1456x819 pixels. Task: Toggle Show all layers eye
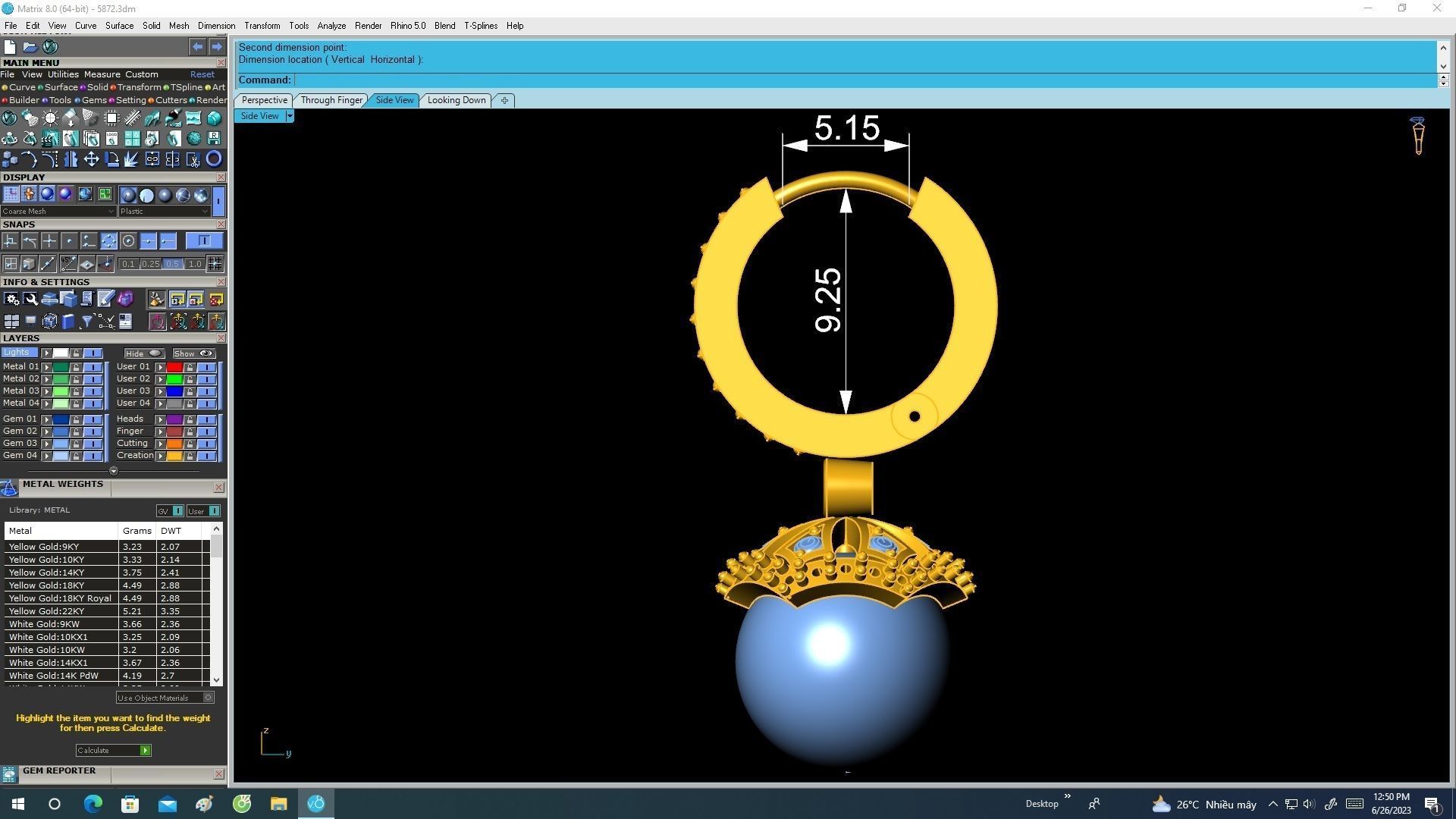pyautogui.click(x=206, y=353)
